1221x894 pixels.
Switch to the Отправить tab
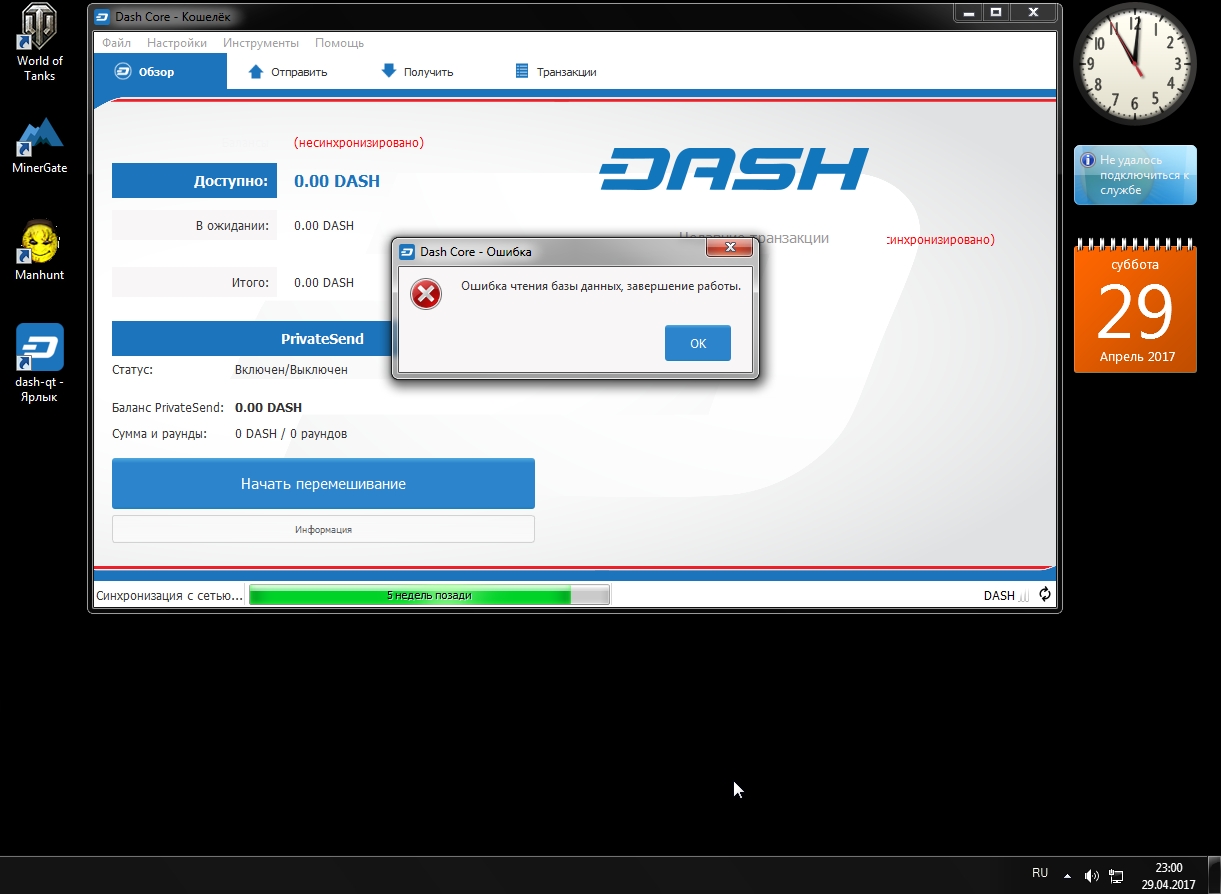tap(288, 71)
